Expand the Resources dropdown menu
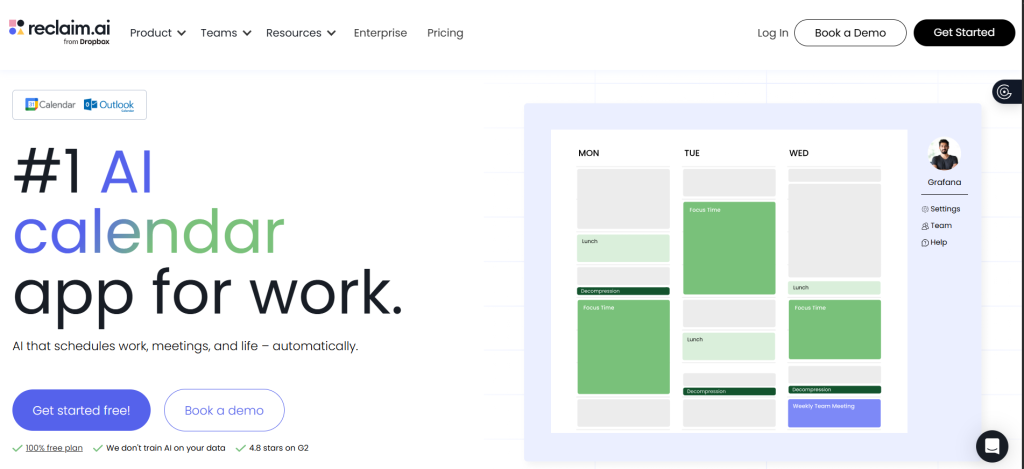1024x469 pixels. tap(300, 33)
